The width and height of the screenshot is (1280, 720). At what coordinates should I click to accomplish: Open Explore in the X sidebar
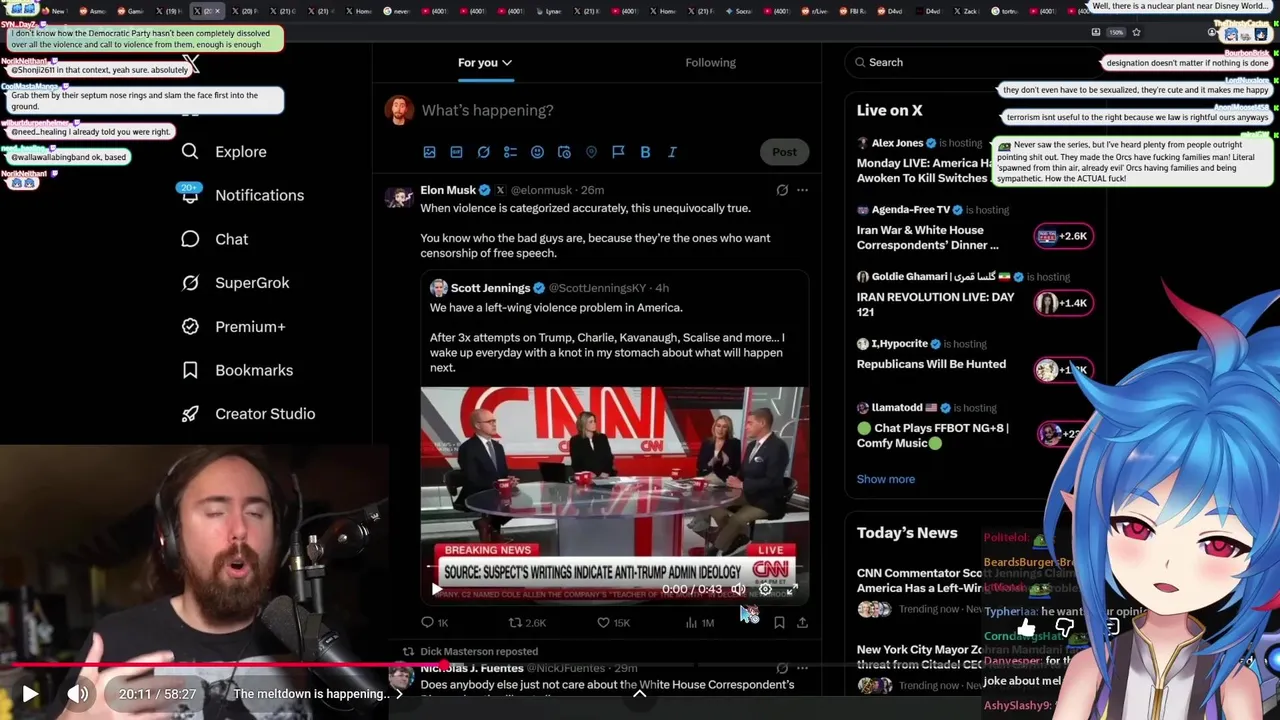(x=223, y=152)
